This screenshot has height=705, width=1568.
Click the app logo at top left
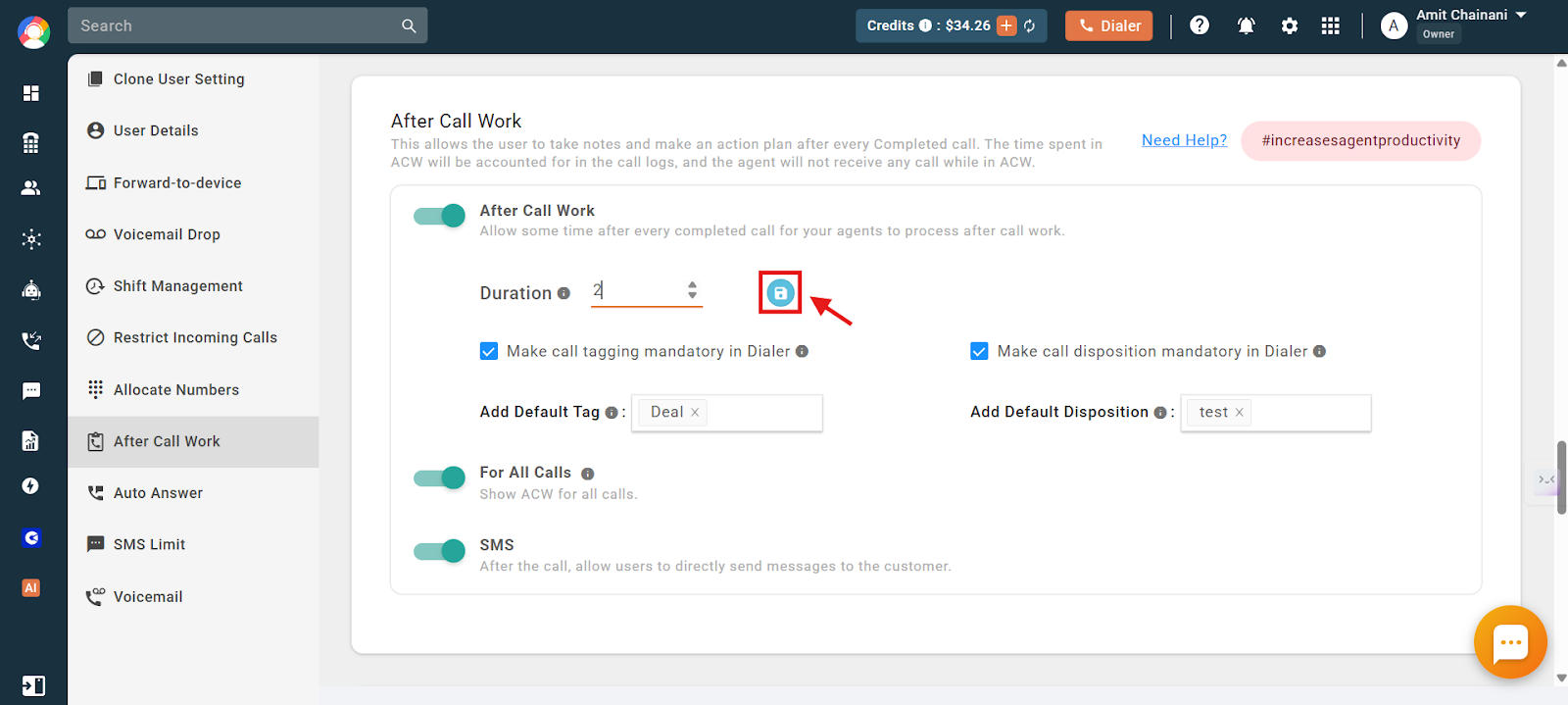33,32
